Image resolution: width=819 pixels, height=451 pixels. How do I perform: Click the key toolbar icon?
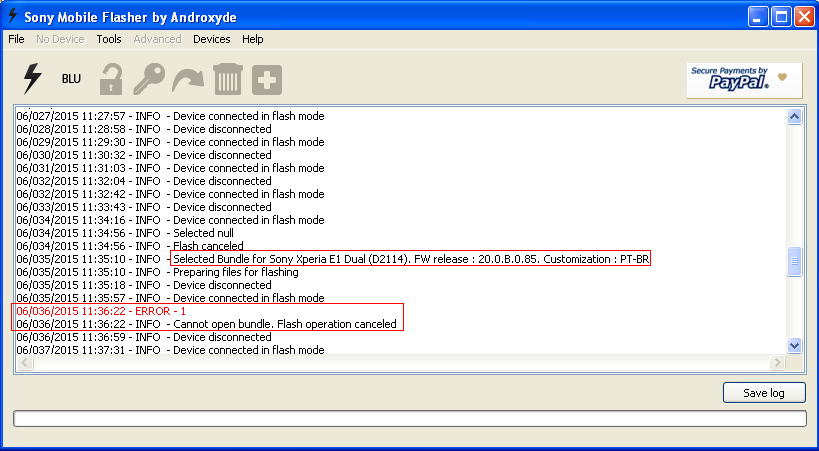coord(149,79)
